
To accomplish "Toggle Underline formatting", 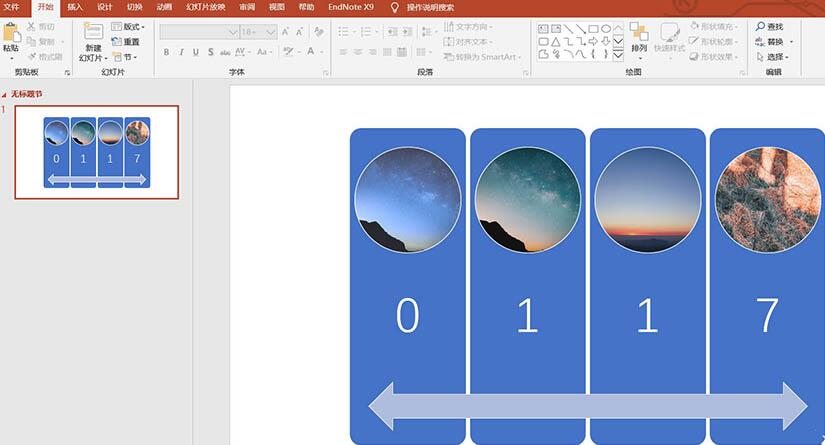I will [x=196, y=52].
